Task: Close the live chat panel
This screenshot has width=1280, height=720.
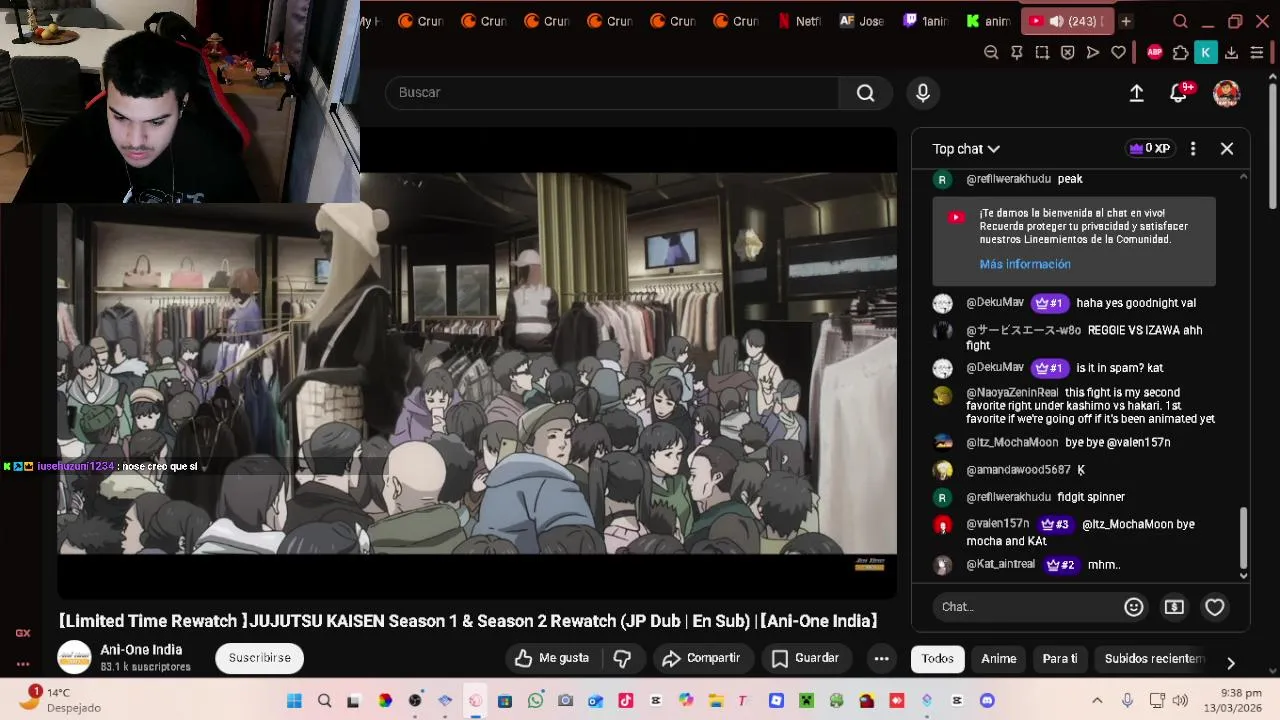Action: [1227, 149]
